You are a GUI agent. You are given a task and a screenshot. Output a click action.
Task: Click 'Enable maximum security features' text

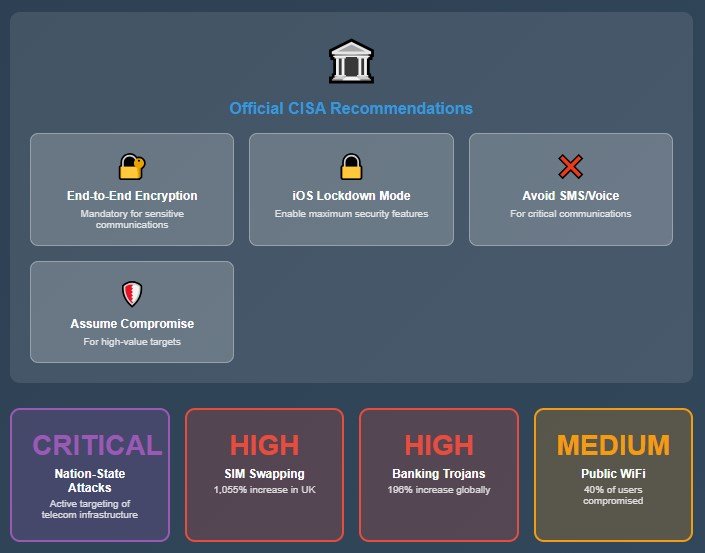coord(351,214)
